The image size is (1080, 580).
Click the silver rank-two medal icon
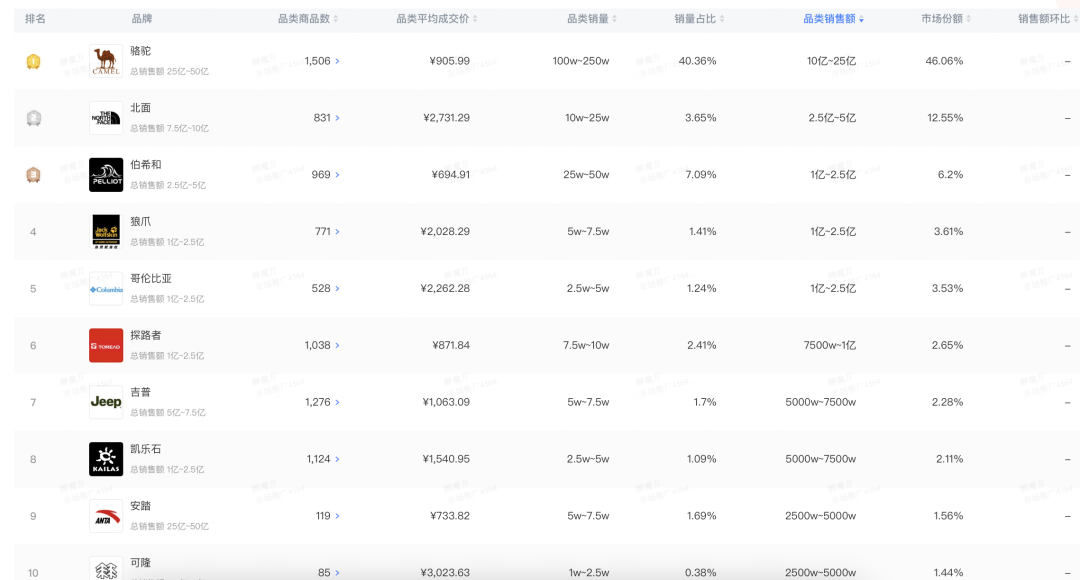tap(33, 118)
